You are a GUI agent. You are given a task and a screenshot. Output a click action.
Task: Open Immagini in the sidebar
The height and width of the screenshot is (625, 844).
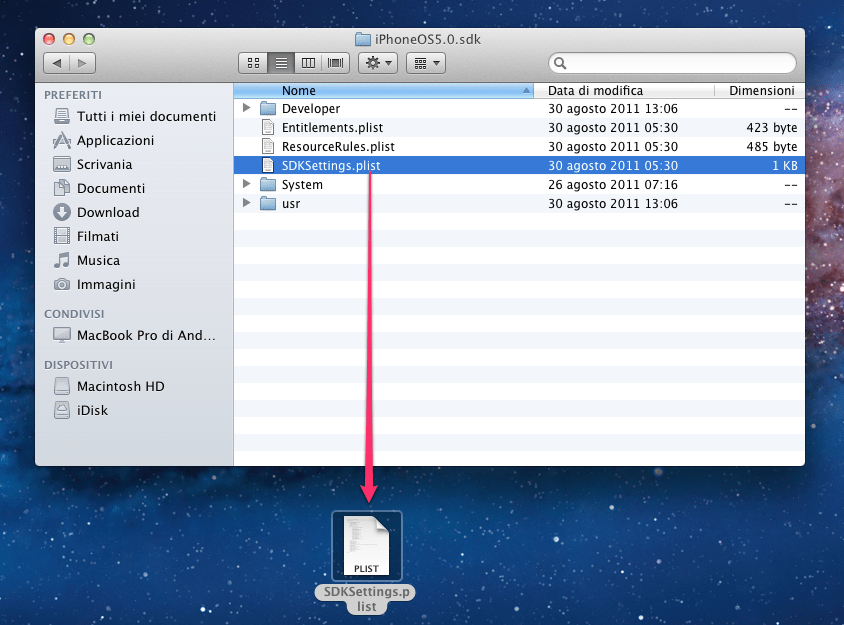point(95,284)
